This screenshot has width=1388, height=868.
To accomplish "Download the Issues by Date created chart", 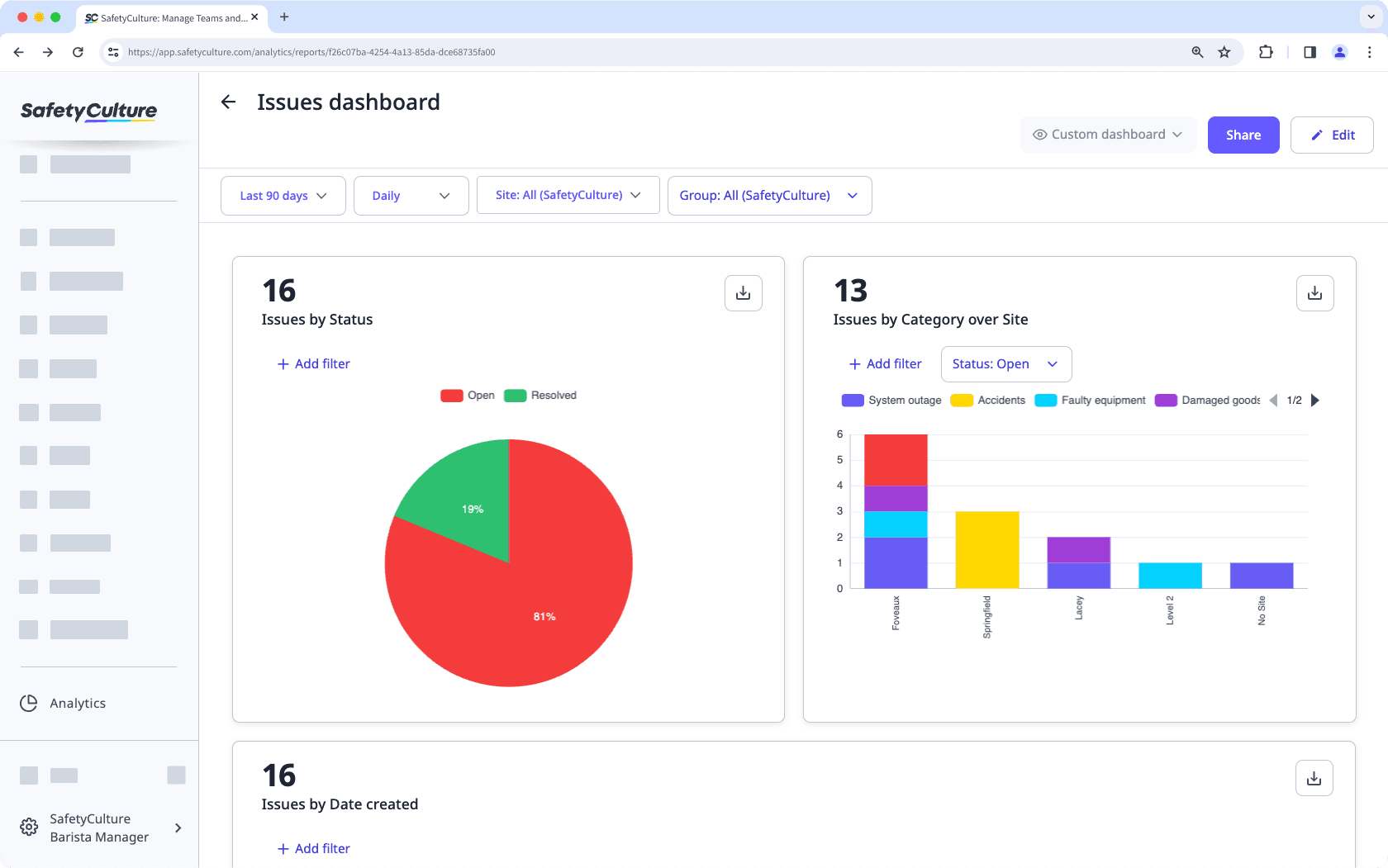I will click(1314, 777).
